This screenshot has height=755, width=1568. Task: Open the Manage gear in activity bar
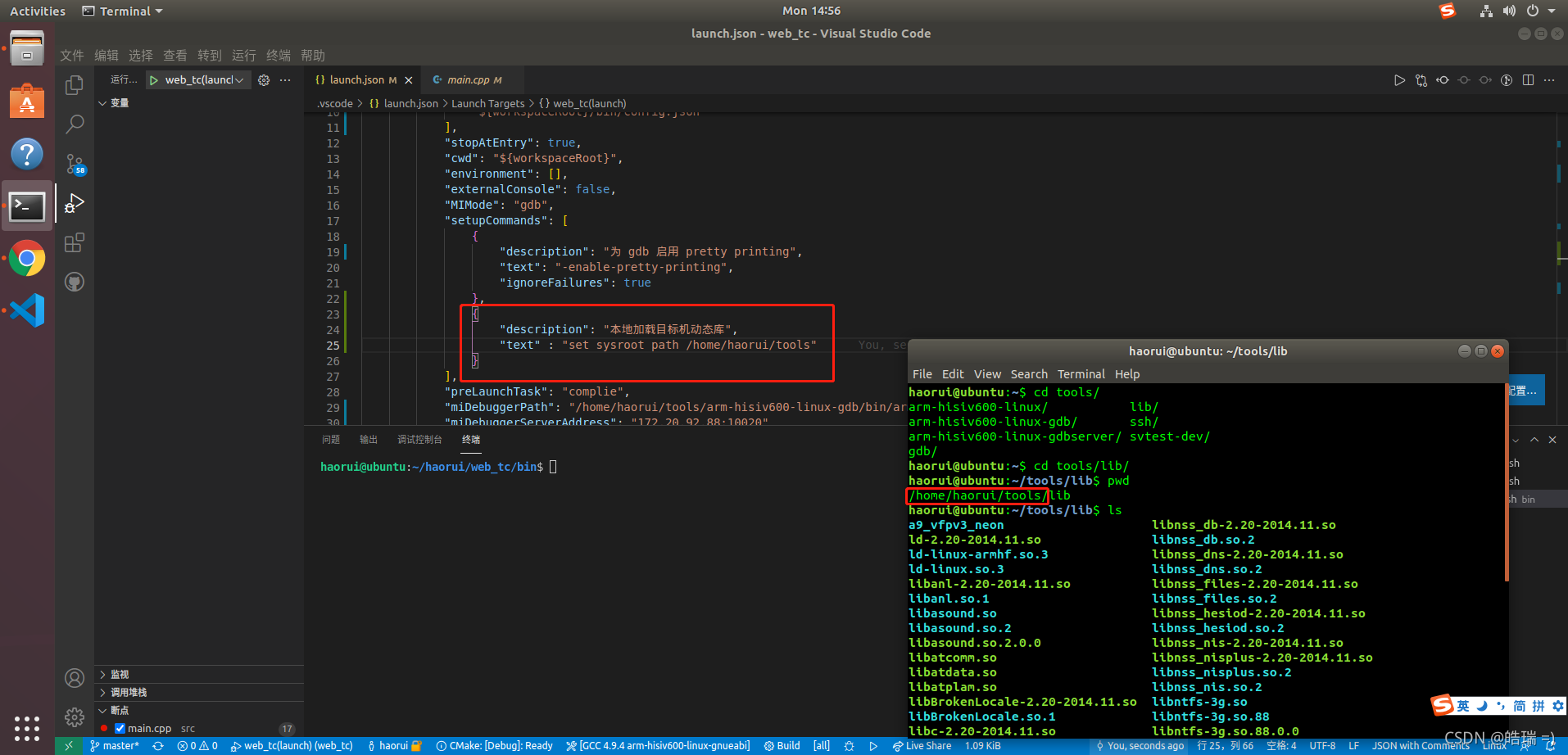pyautogui.click(x=75, y=717)
